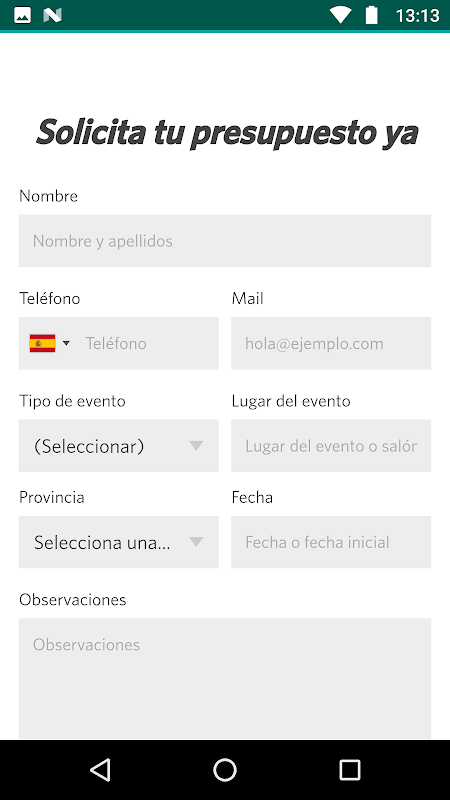The width and height of the screenshot is (450, 800).
Task: Tap the N notification icon in status bar
Action: 53,15
